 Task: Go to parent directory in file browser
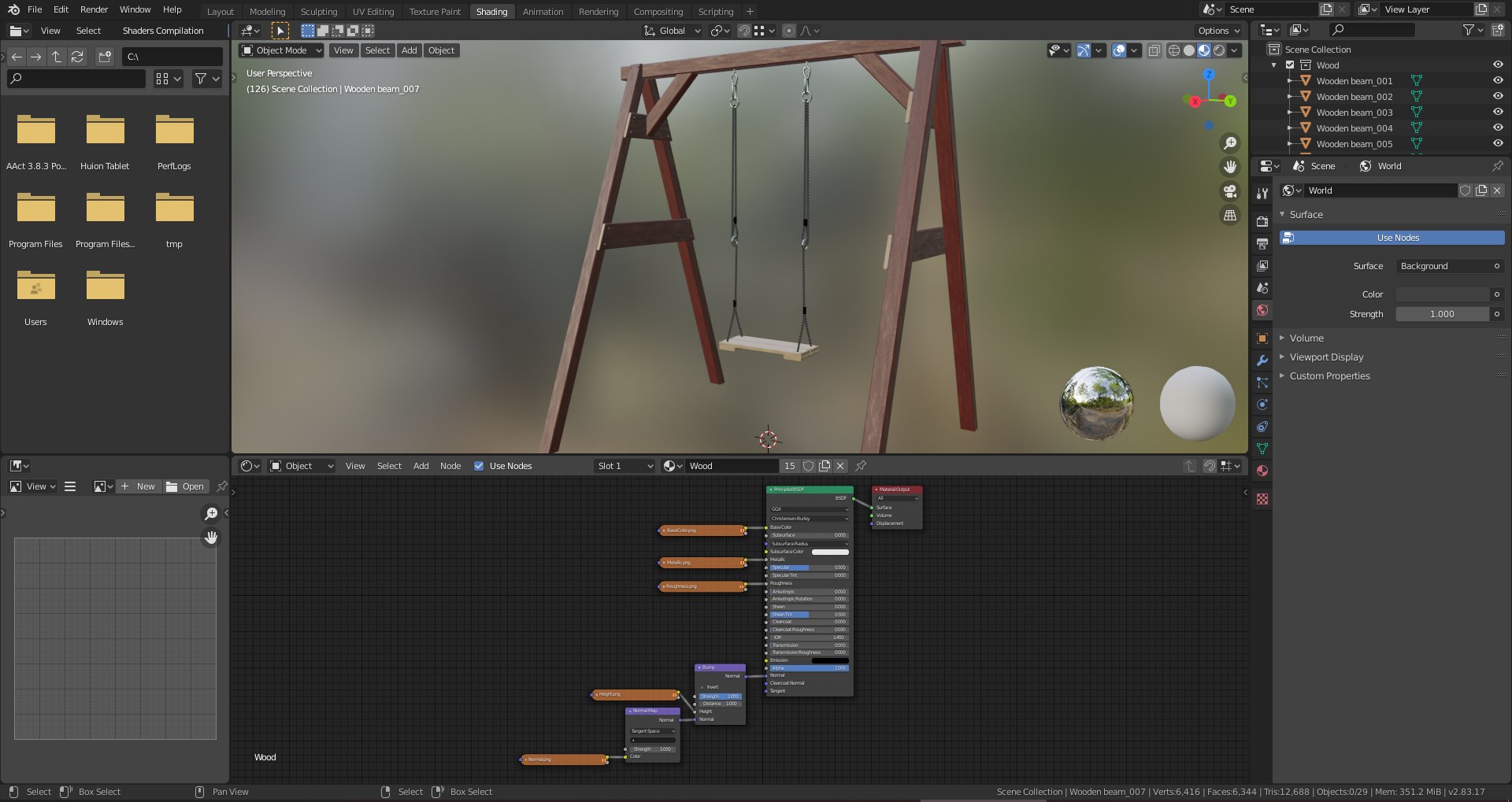click(57, 57)
